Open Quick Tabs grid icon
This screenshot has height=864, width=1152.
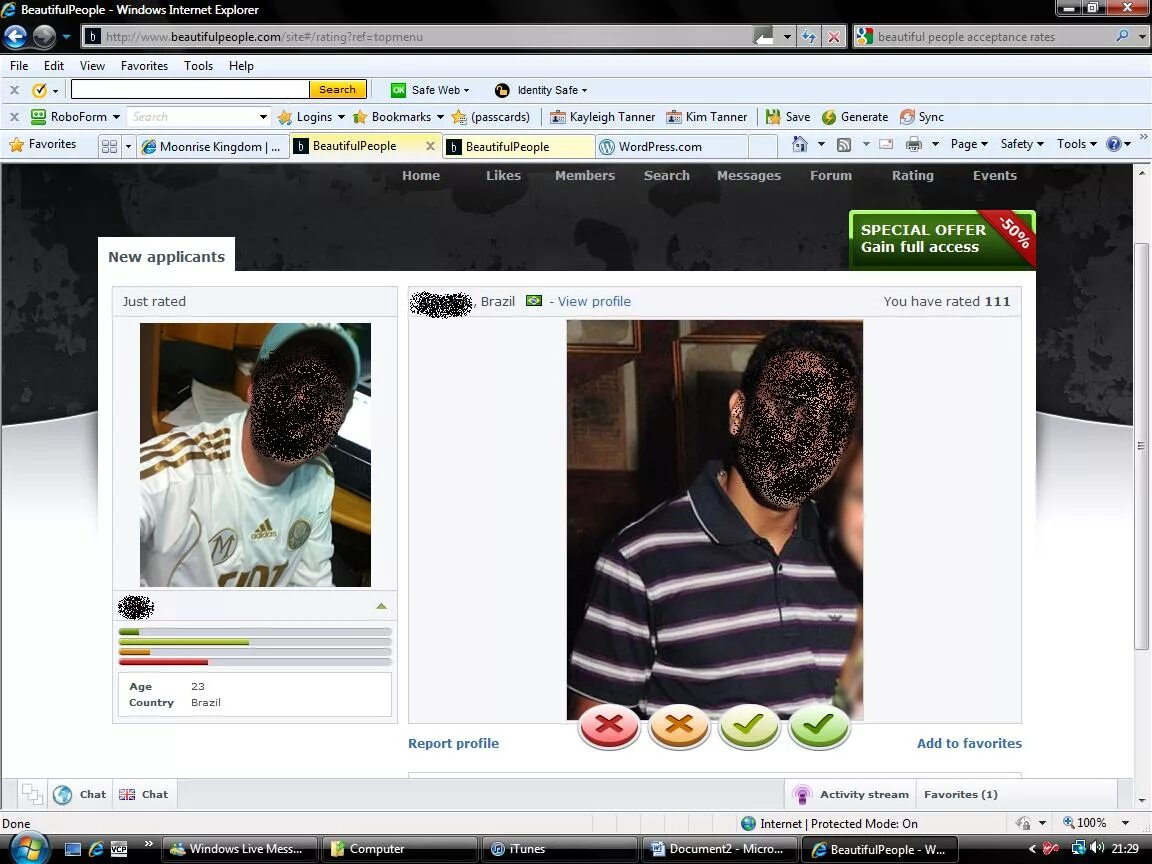[x=109, y=146]
